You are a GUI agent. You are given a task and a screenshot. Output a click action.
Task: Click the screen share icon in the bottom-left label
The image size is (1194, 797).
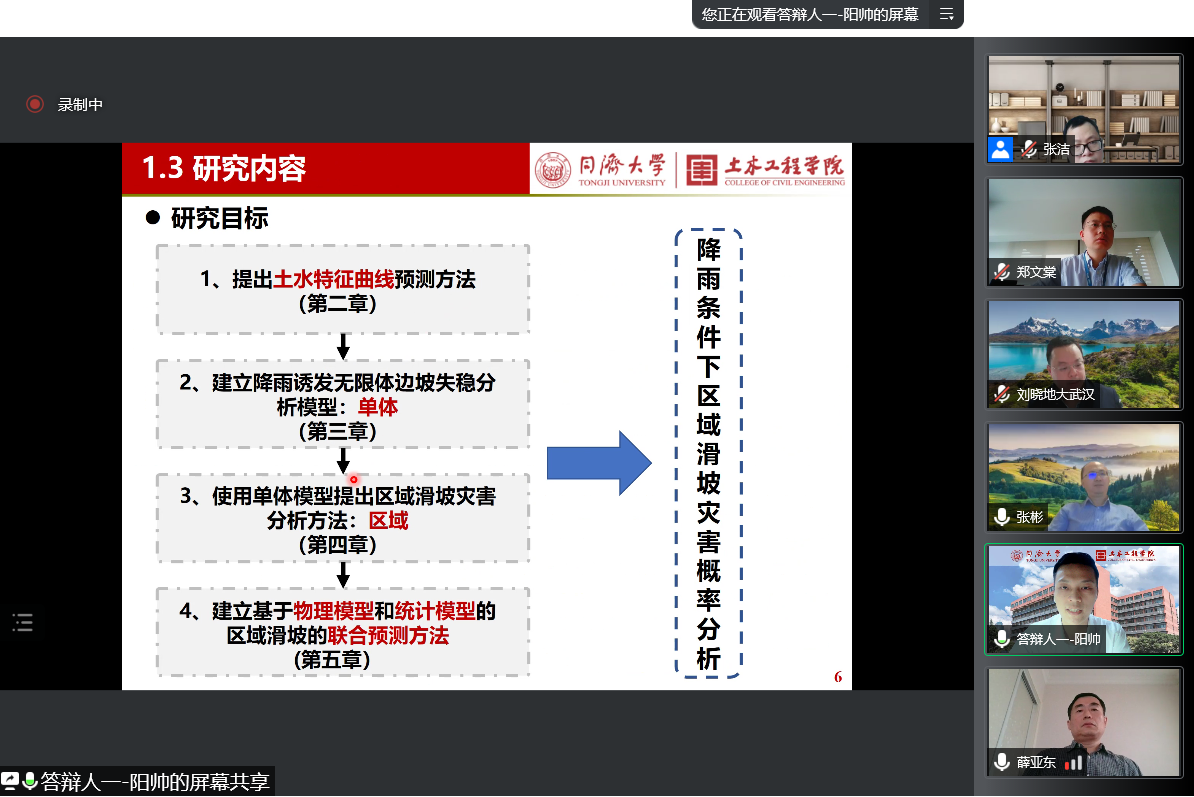(x=10, y=782)
